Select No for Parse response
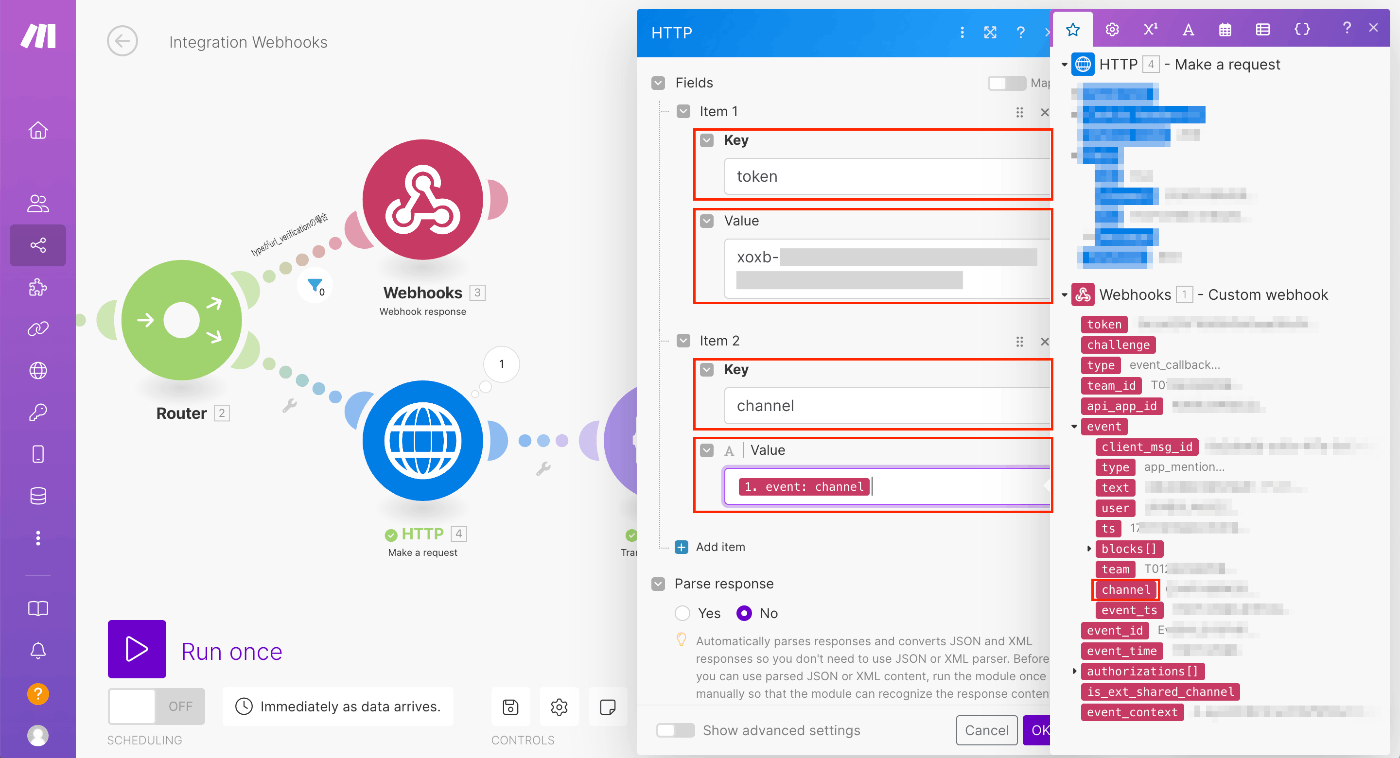The image size is (1400, 758). tap(744, 613)
